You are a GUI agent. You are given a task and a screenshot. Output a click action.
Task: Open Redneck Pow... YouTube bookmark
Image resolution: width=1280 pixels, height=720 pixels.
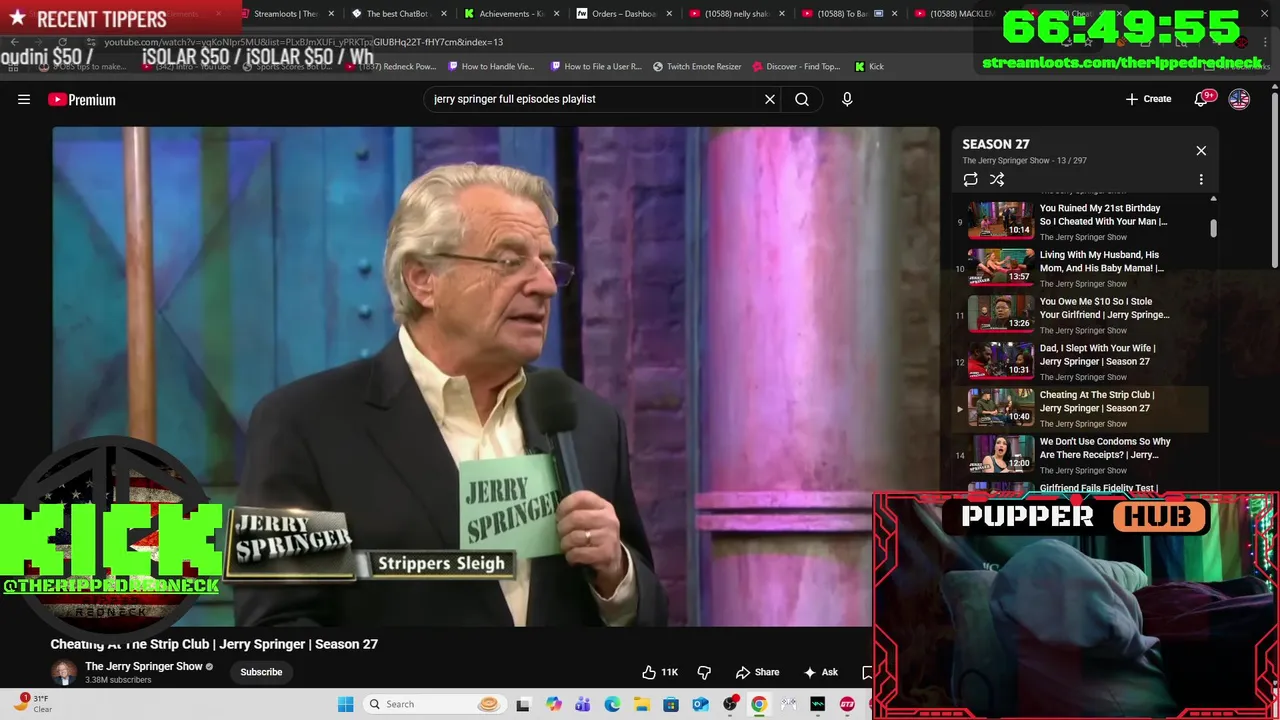pos(390,66)
